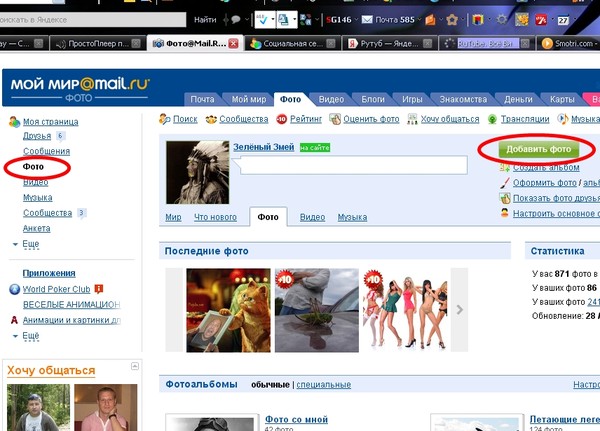Viewport: 600px width, 431px height.
Task: Click the Создать альбом icon
Action: click(x=505, y=167)
